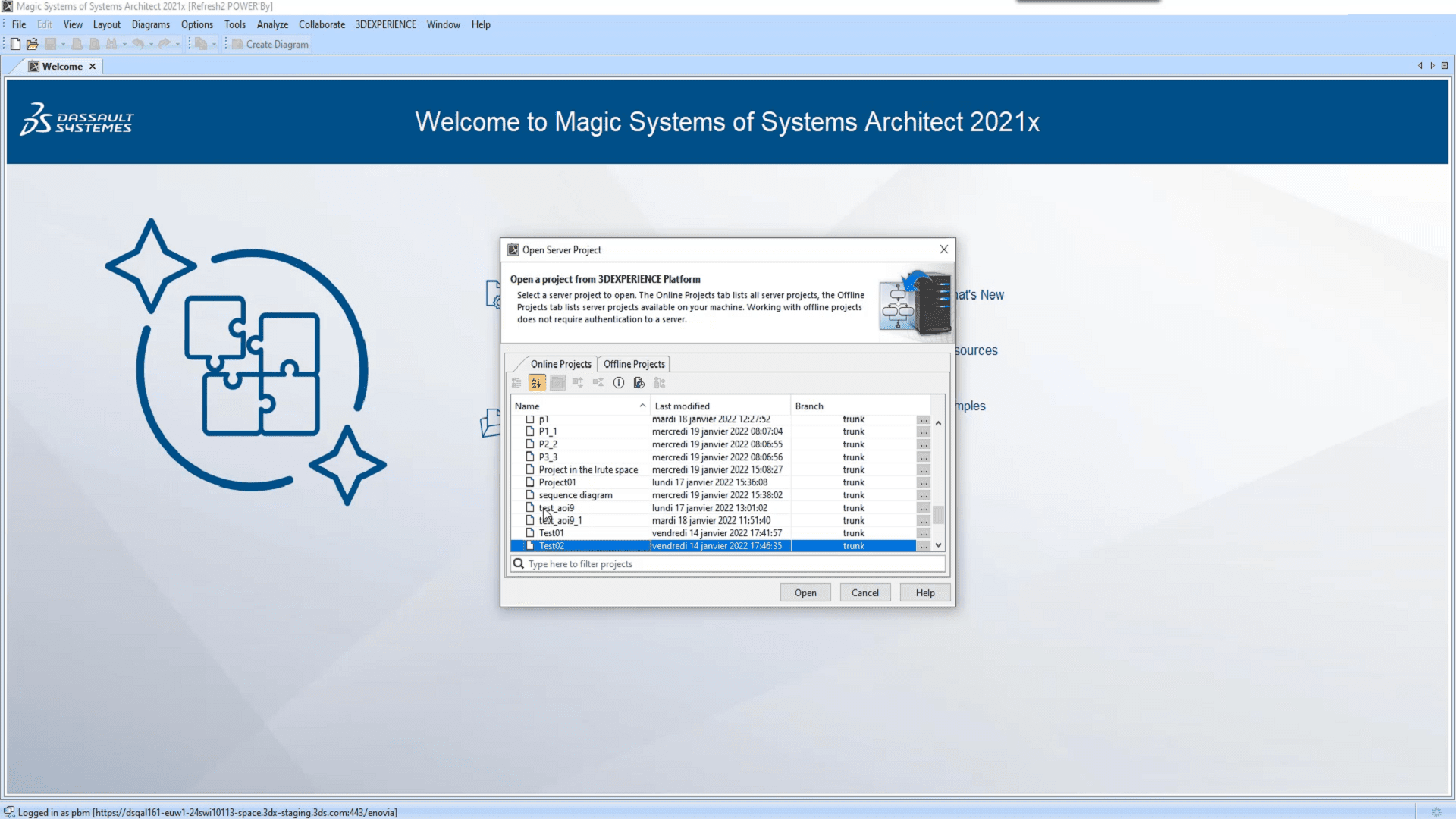Screen dimensions: 1456x819
Task: Click the expand-all icon in dialog toolbar
Action: (578, 383)
